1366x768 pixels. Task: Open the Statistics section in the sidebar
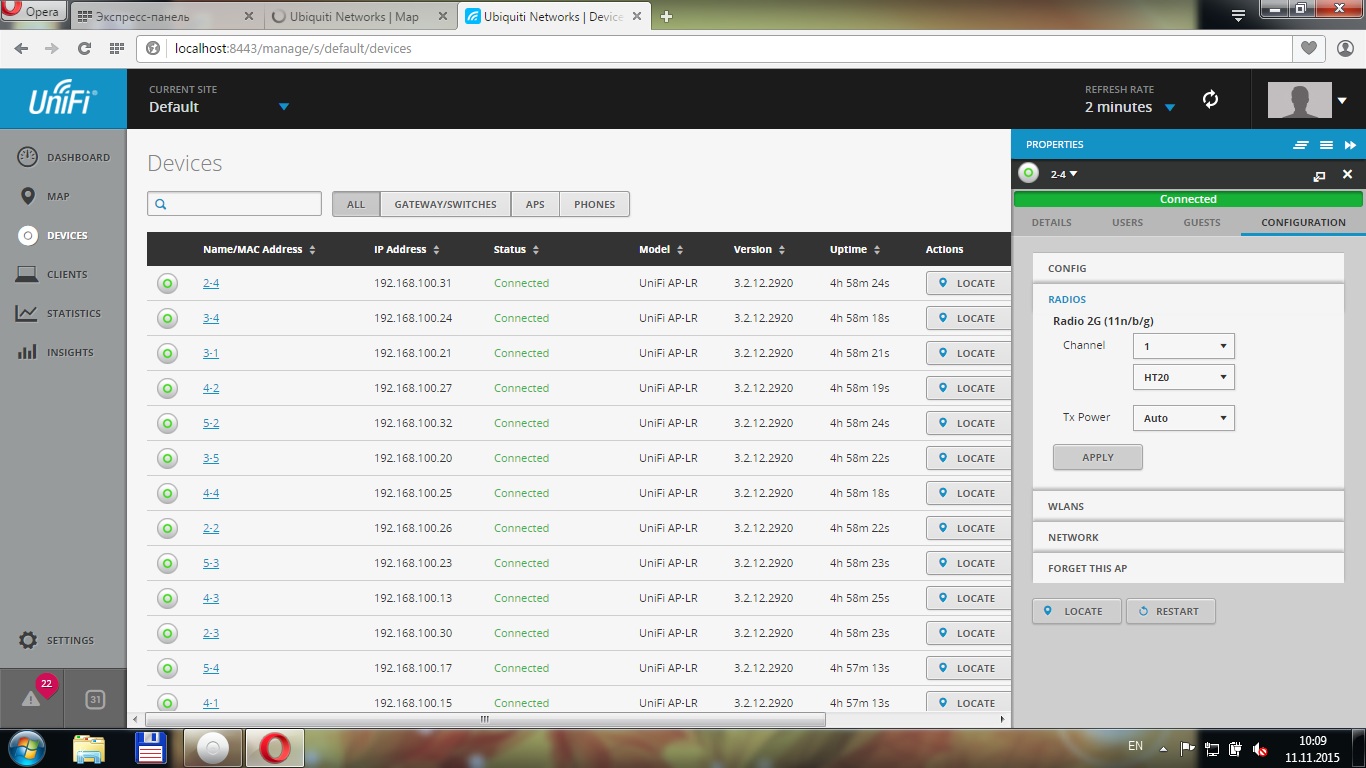59,313
